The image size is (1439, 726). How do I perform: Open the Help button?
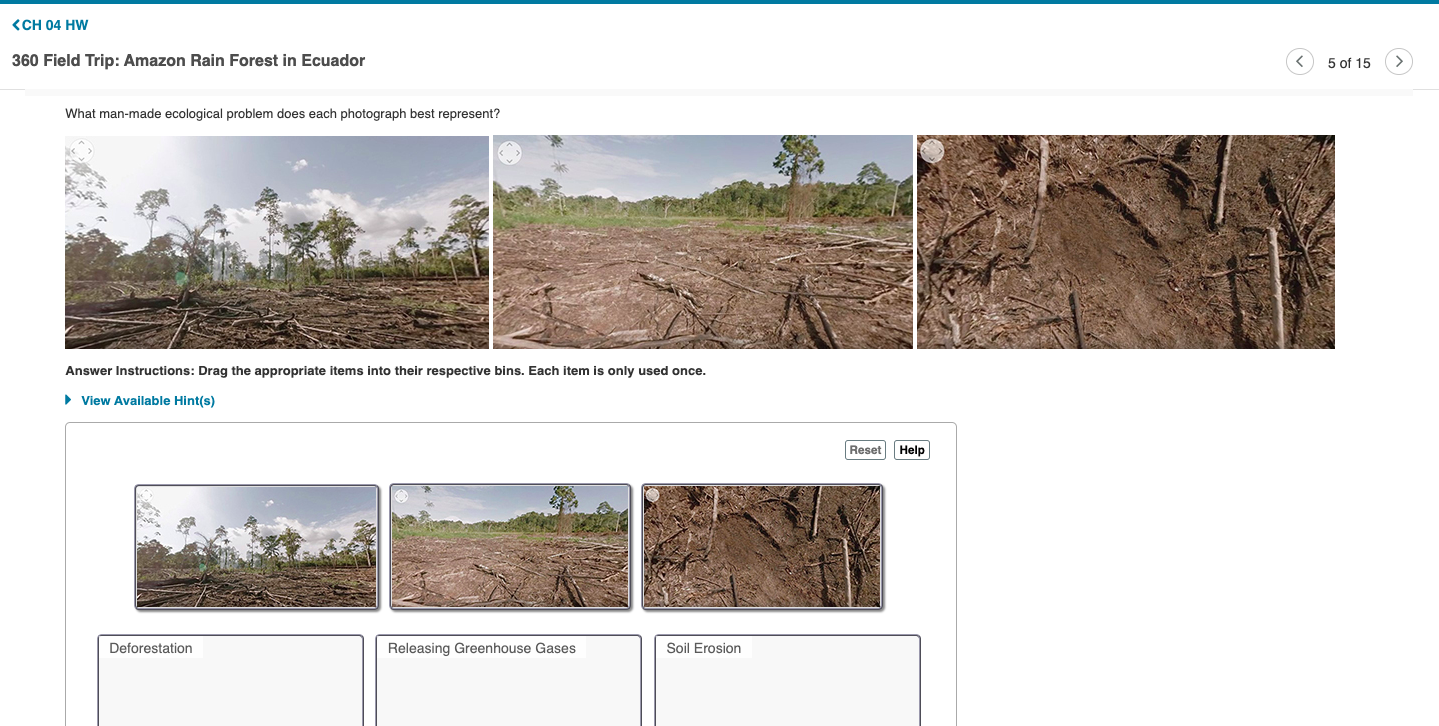pyautogui.click(x=912, y=450)
